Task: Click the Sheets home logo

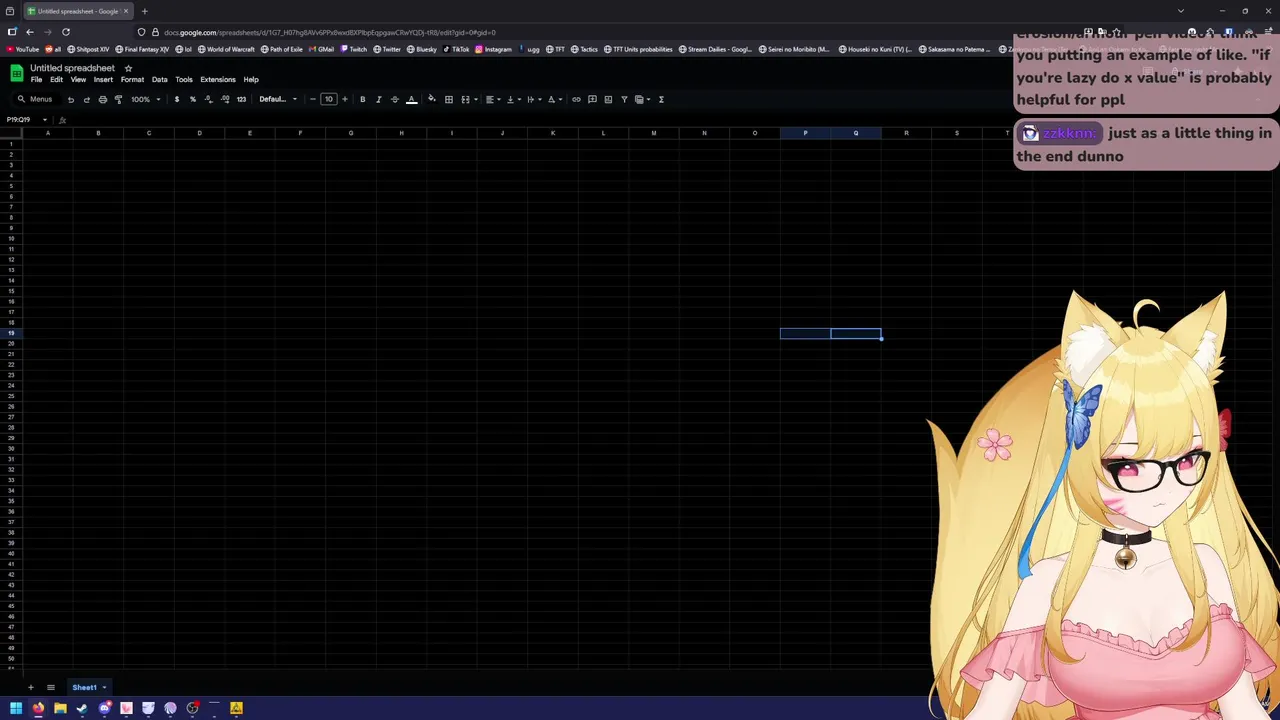Action: click(x=16, y=73)
